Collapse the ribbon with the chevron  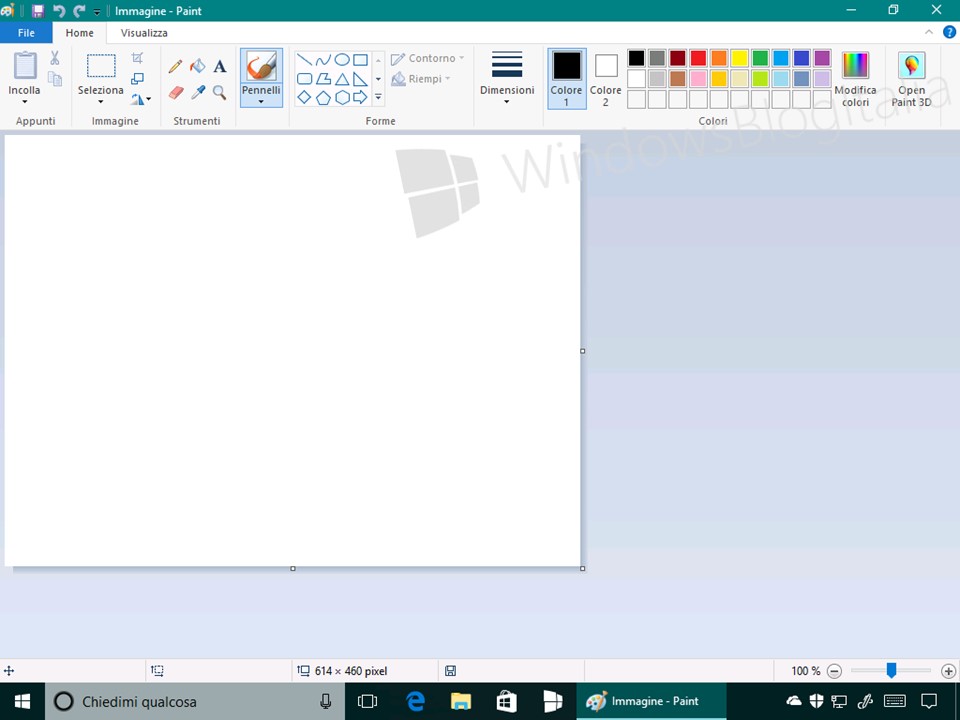[x=929, y=32]
